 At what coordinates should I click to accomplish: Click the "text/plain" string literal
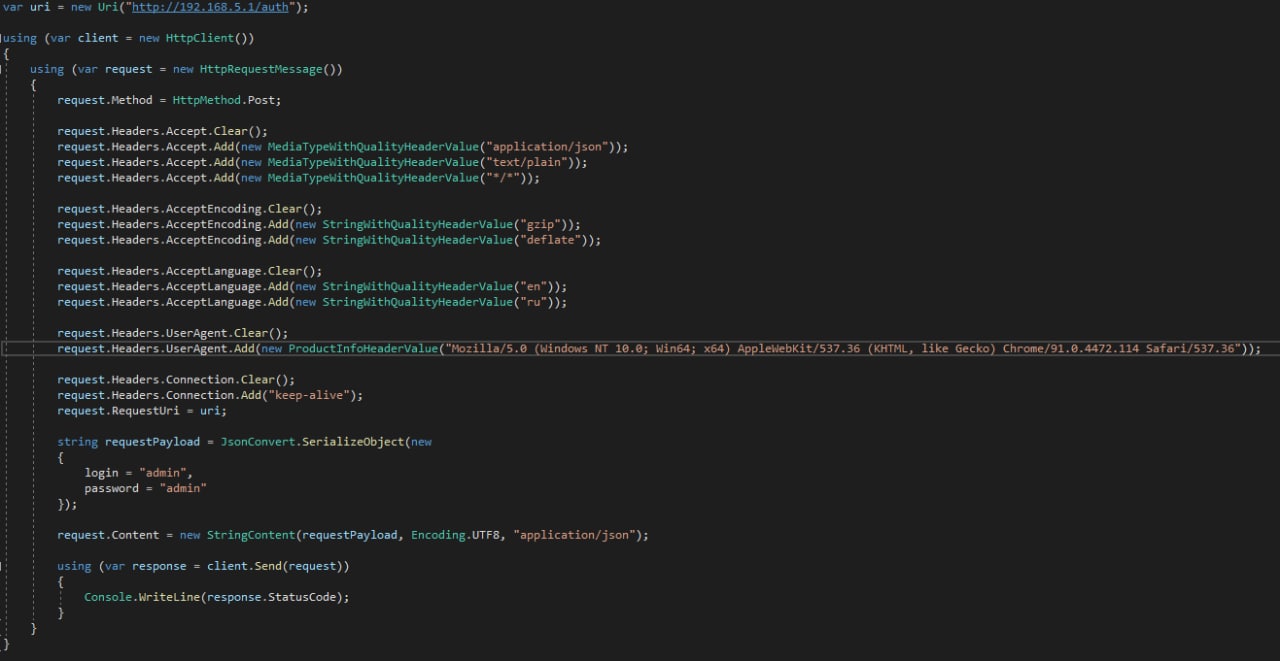(527, 162)
